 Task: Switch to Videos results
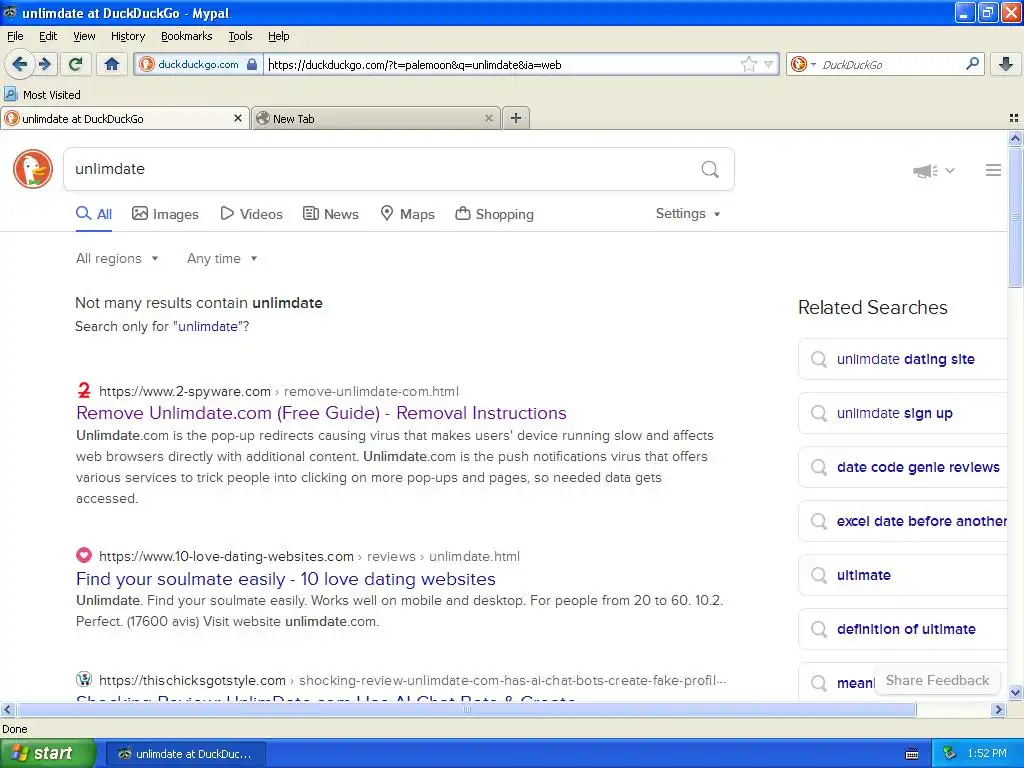[251, 214]
